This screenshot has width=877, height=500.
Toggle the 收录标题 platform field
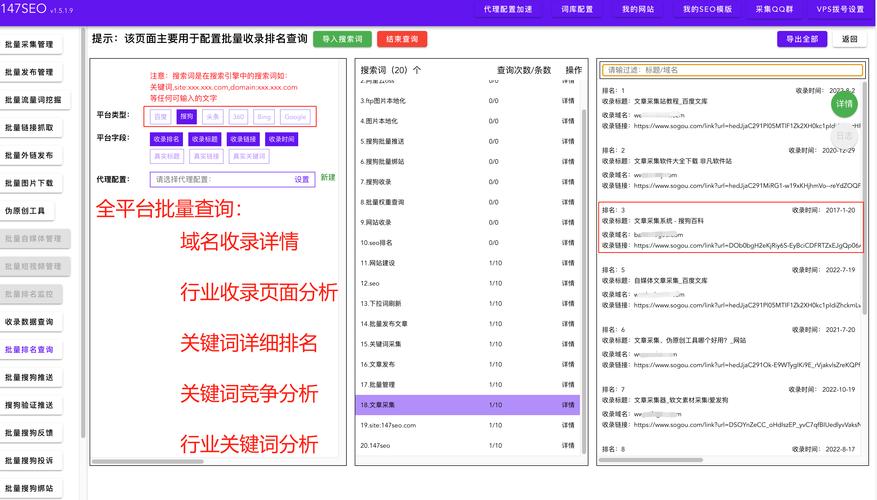tap(205, 139)
